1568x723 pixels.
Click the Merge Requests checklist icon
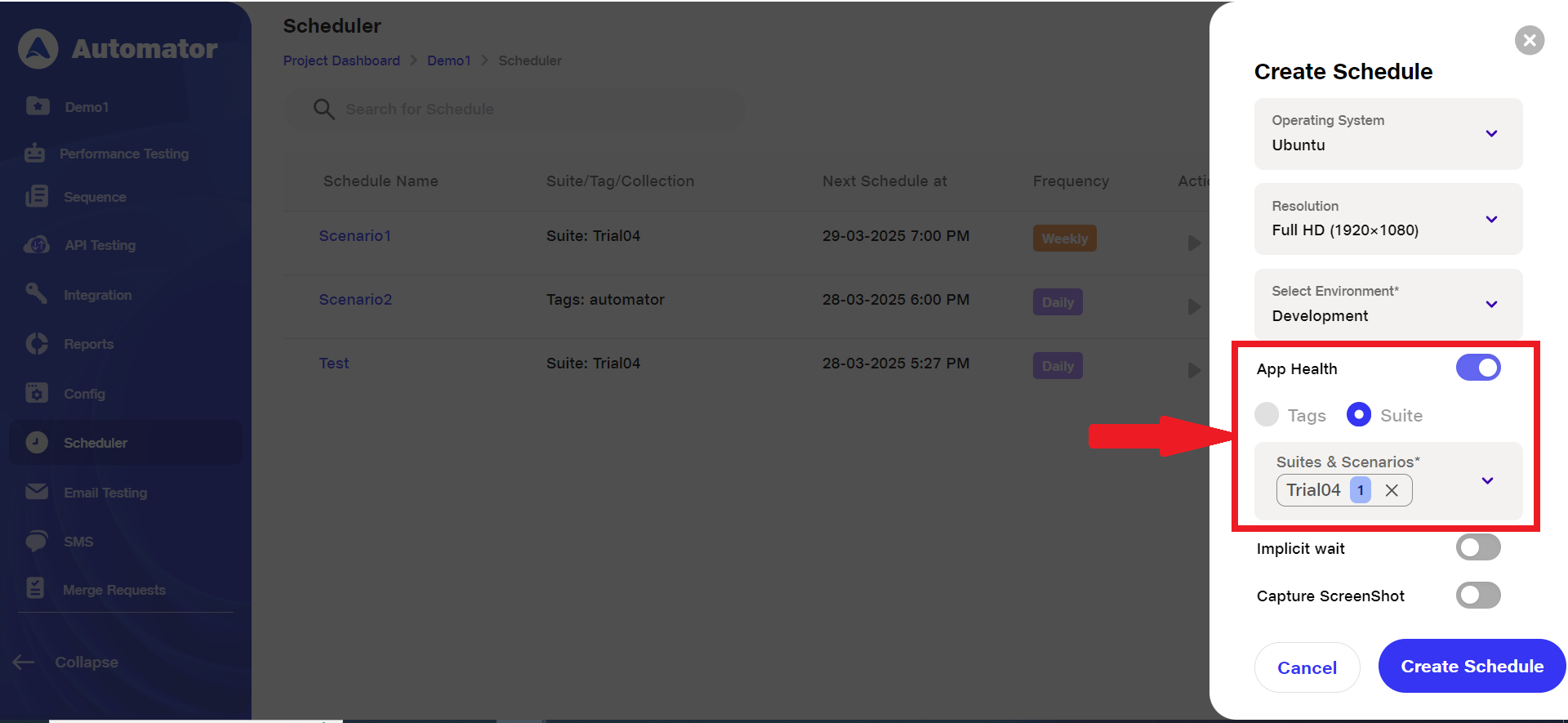(36, 588)
